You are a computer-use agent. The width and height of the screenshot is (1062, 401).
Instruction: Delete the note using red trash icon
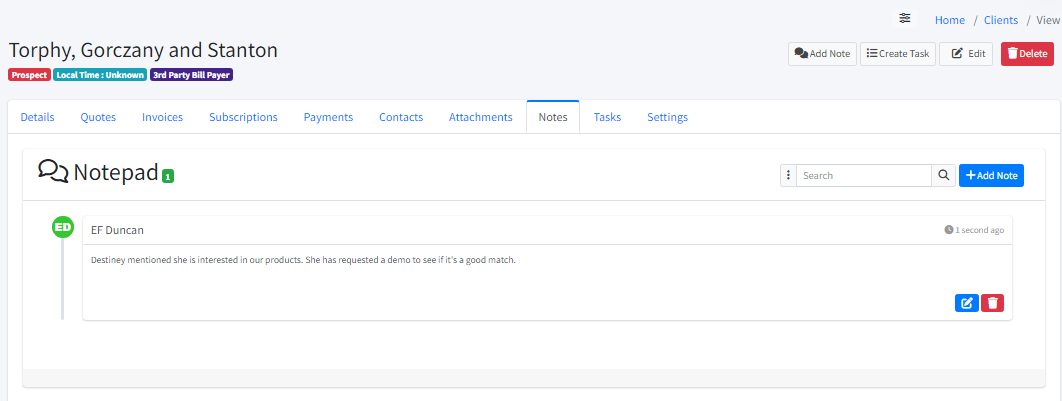coord(992,303)
